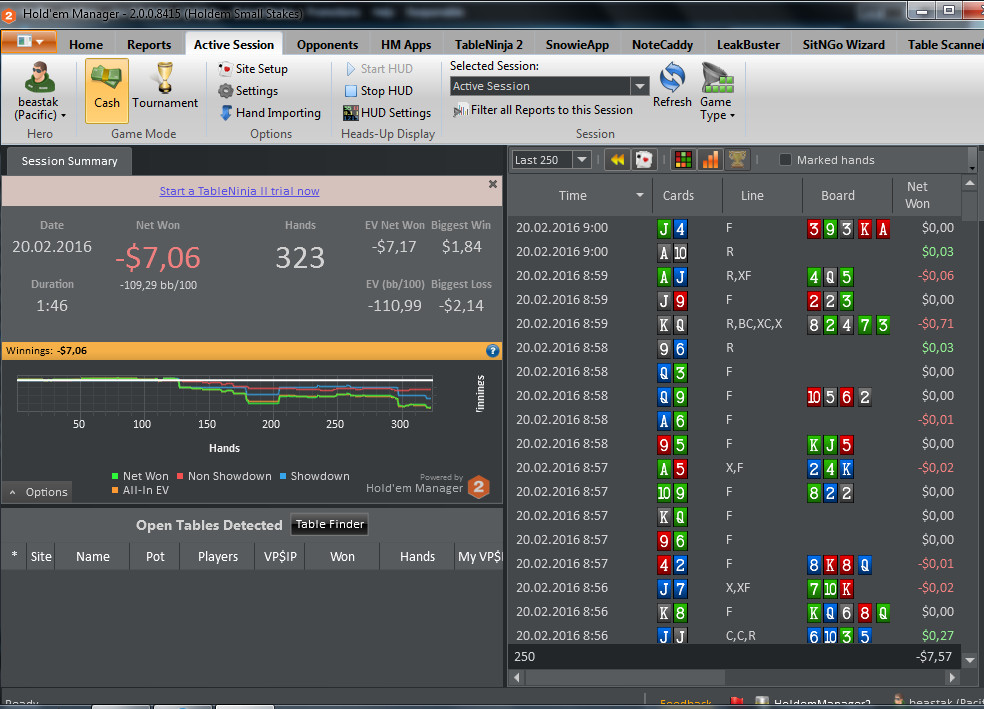Screen dimensions: 984x709
Task: Click the hand list vertical scrollbar up arrow
Action: 970,183
